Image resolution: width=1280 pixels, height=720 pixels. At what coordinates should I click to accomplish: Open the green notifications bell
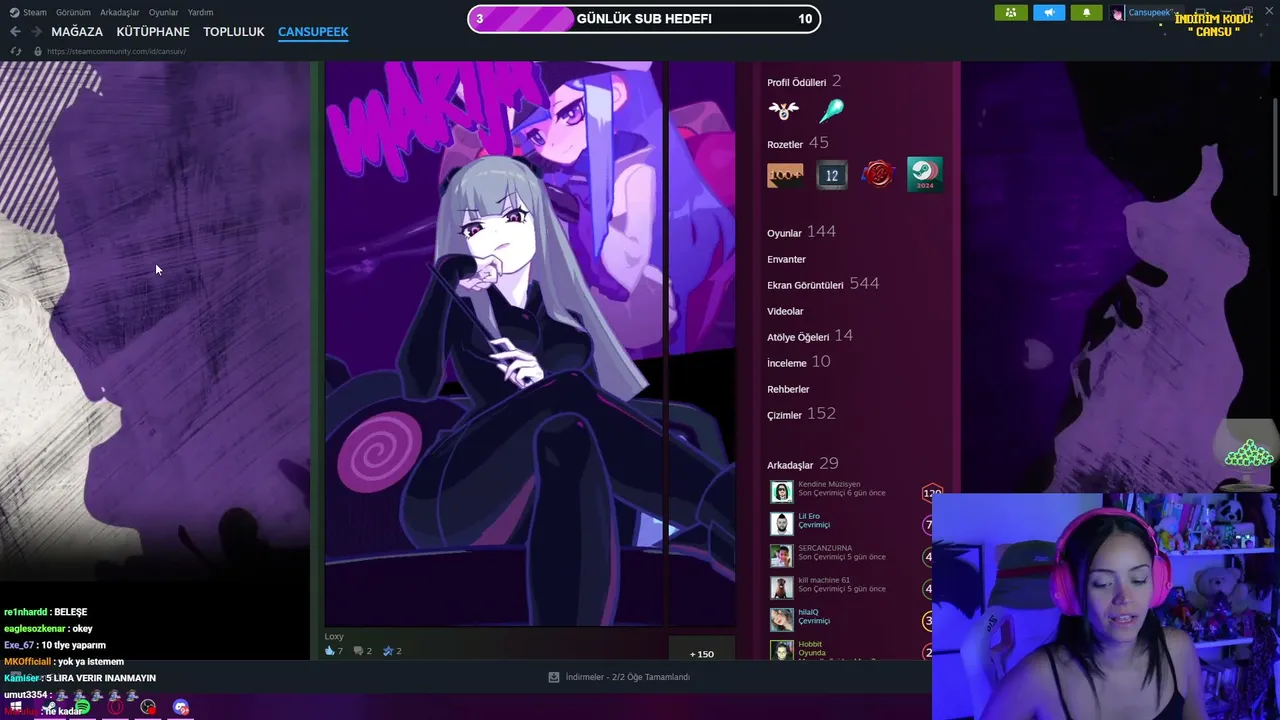click(x=1086, y=12)
